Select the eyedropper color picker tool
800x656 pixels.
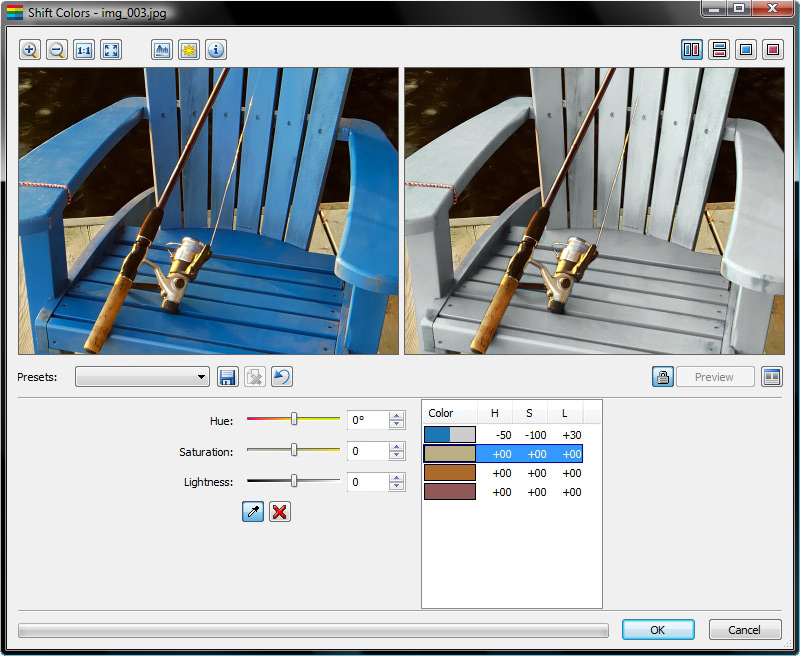tap(253, 512)
